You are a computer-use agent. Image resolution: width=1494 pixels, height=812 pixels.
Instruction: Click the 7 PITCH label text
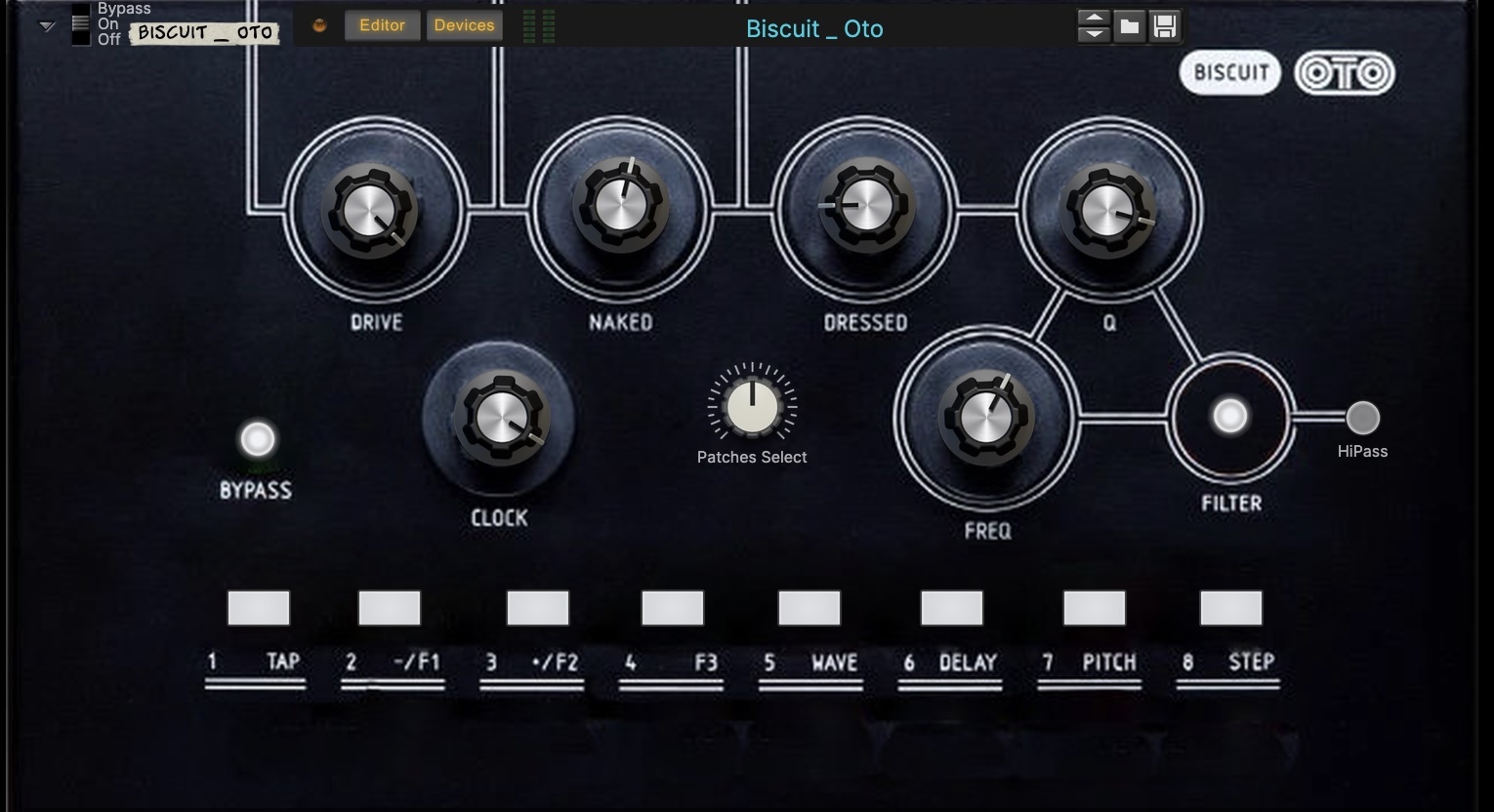pyautogui.click(x=1090, y=663)
